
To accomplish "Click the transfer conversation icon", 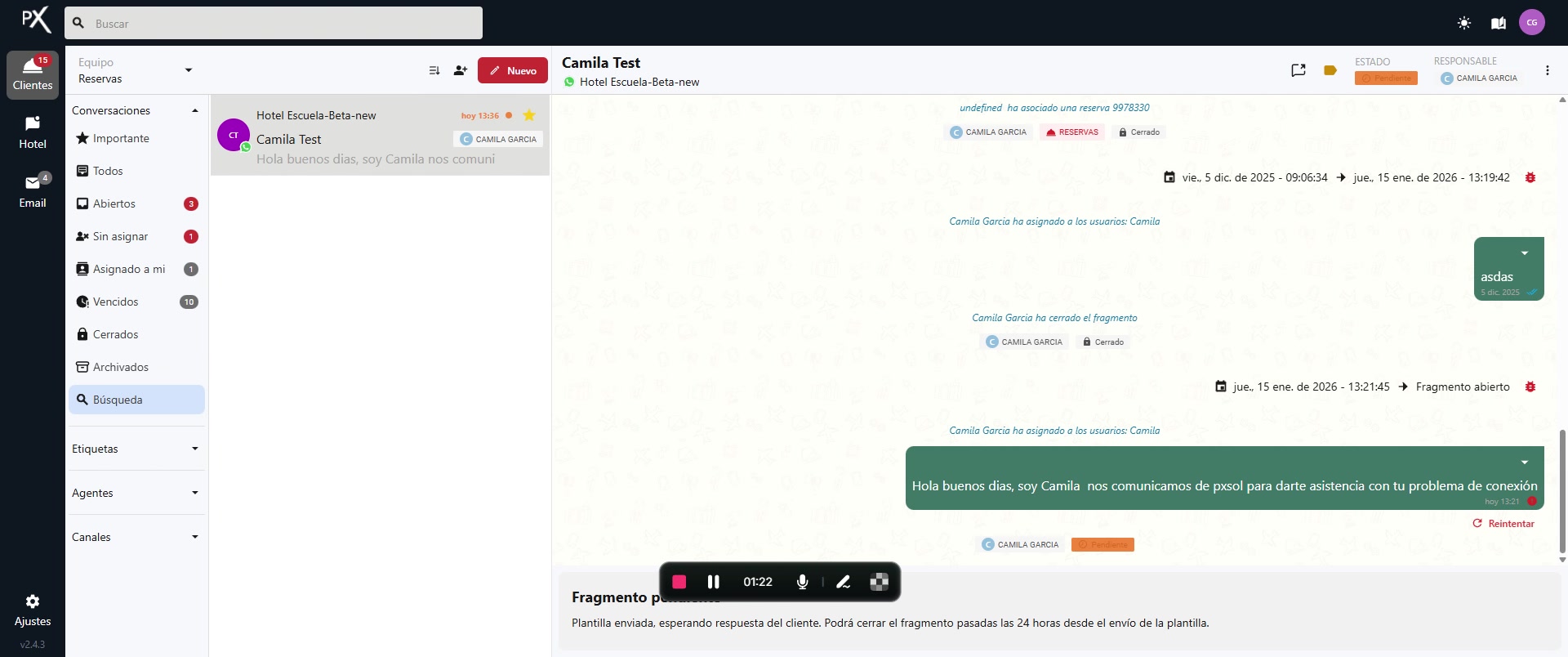I will [x=1298, y=70].
